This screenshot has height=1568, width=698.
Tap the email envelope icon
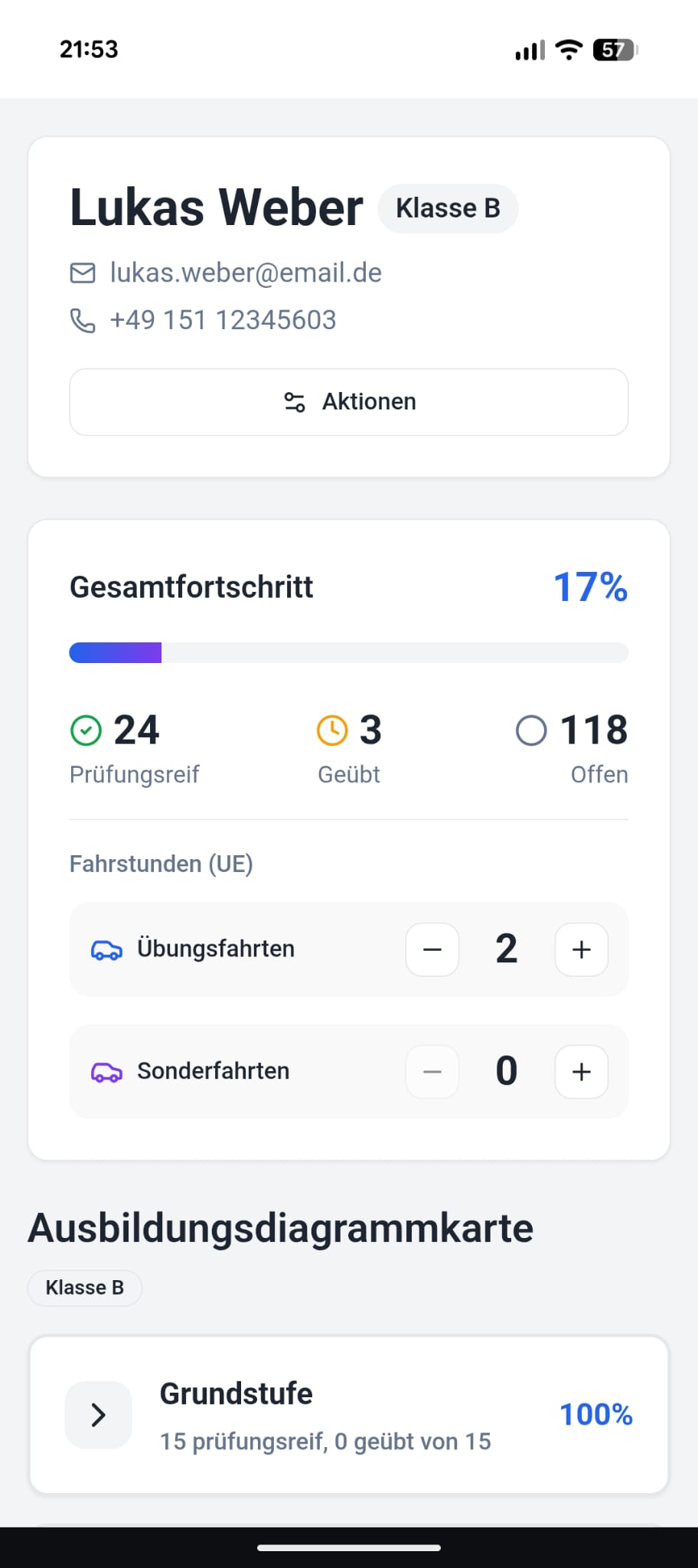[x=83, y=273]
